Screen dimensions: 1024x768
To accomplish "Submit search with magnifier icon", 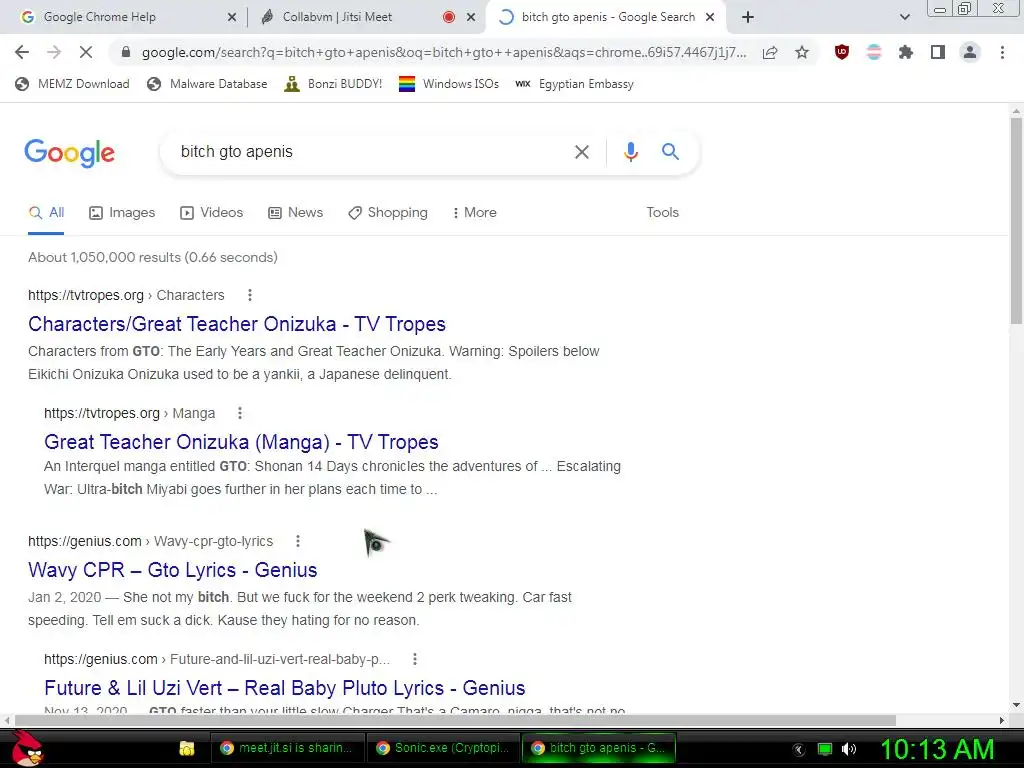I will pos(670,152).
